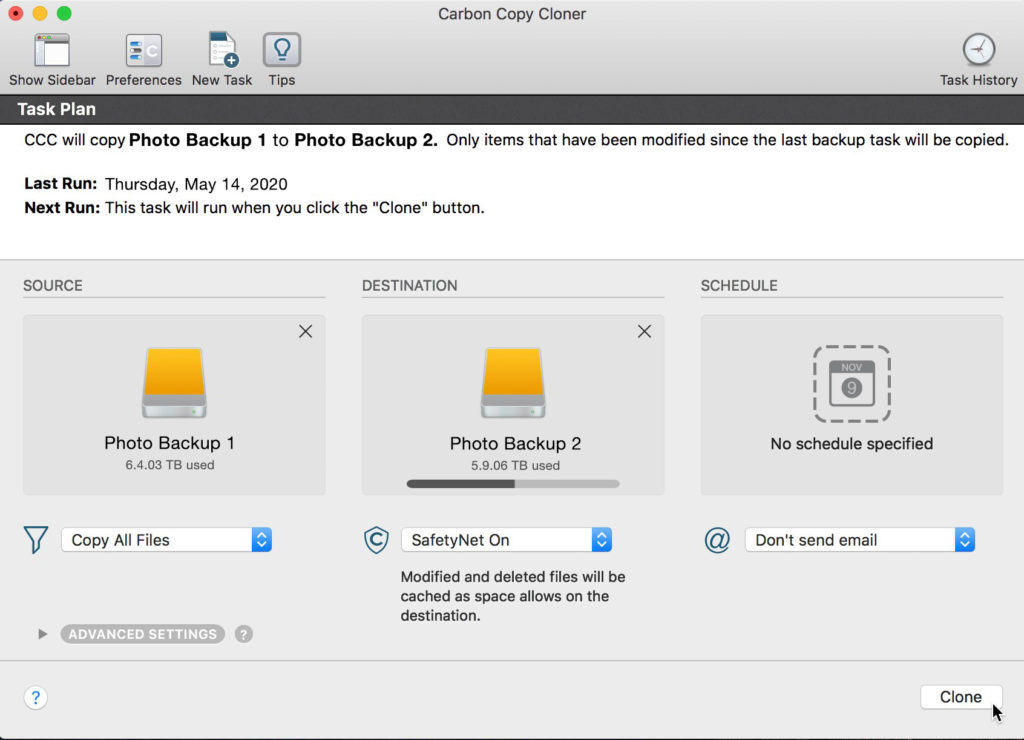Click the email @ icon
The width and height of the screenshot is (1024, 740).
(x=717, y=540)
